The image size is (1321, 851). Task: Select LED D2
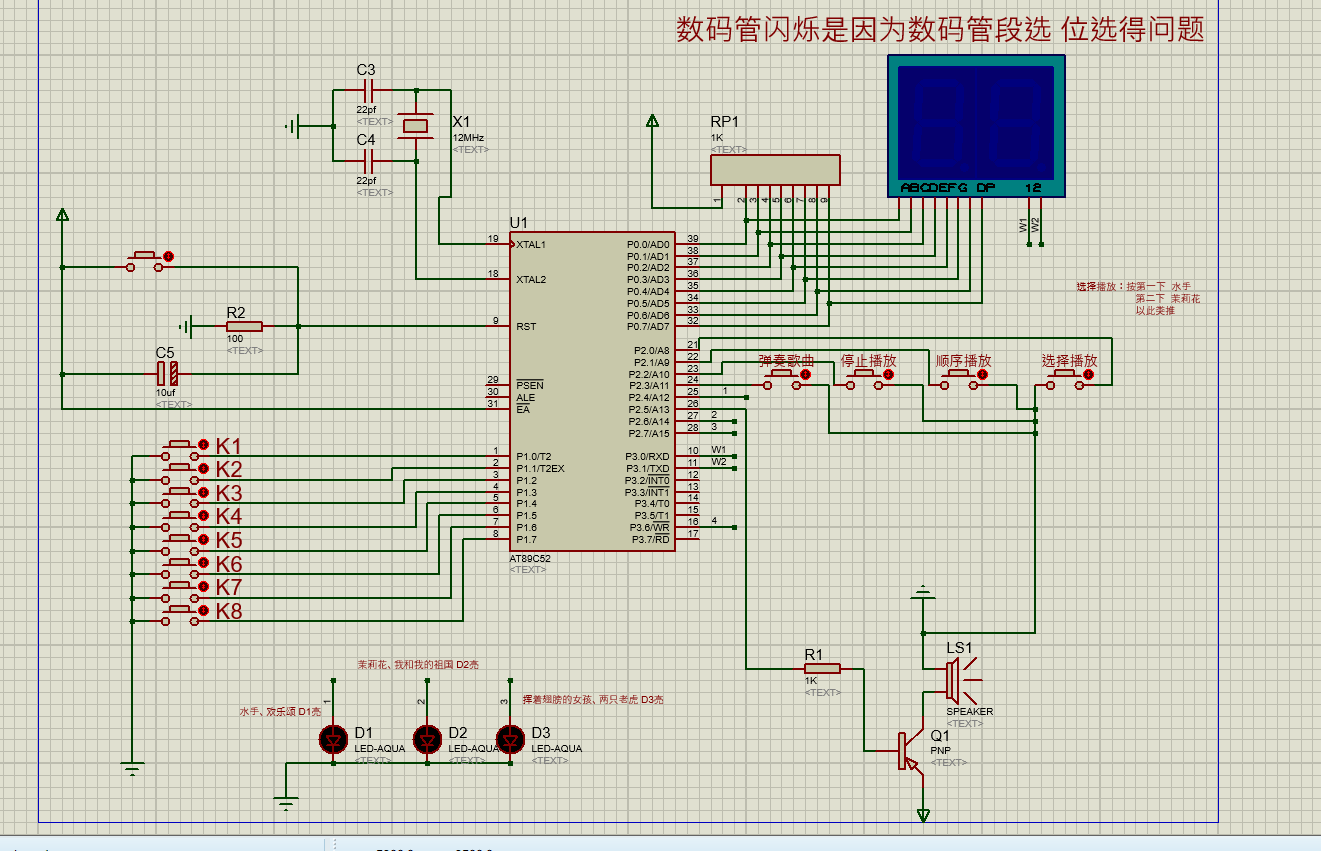(x=427, y=739)
